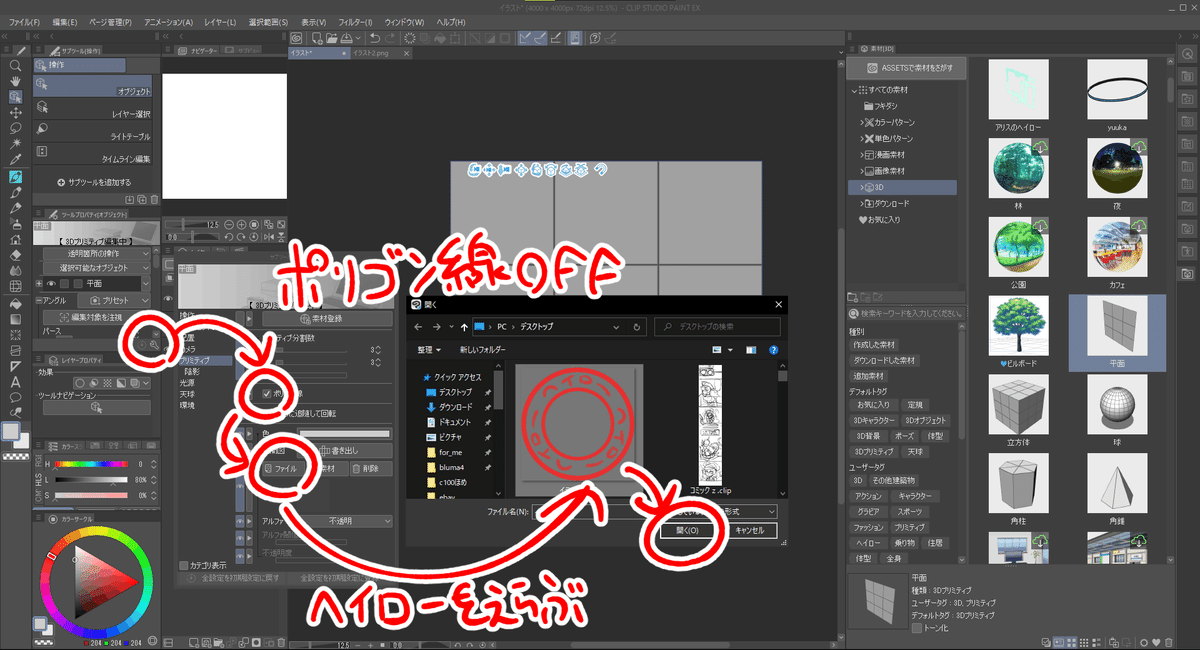The image size is (1200, 650).
Task: Click the Redo arrow in command bar
Action: tap(390, 38)
